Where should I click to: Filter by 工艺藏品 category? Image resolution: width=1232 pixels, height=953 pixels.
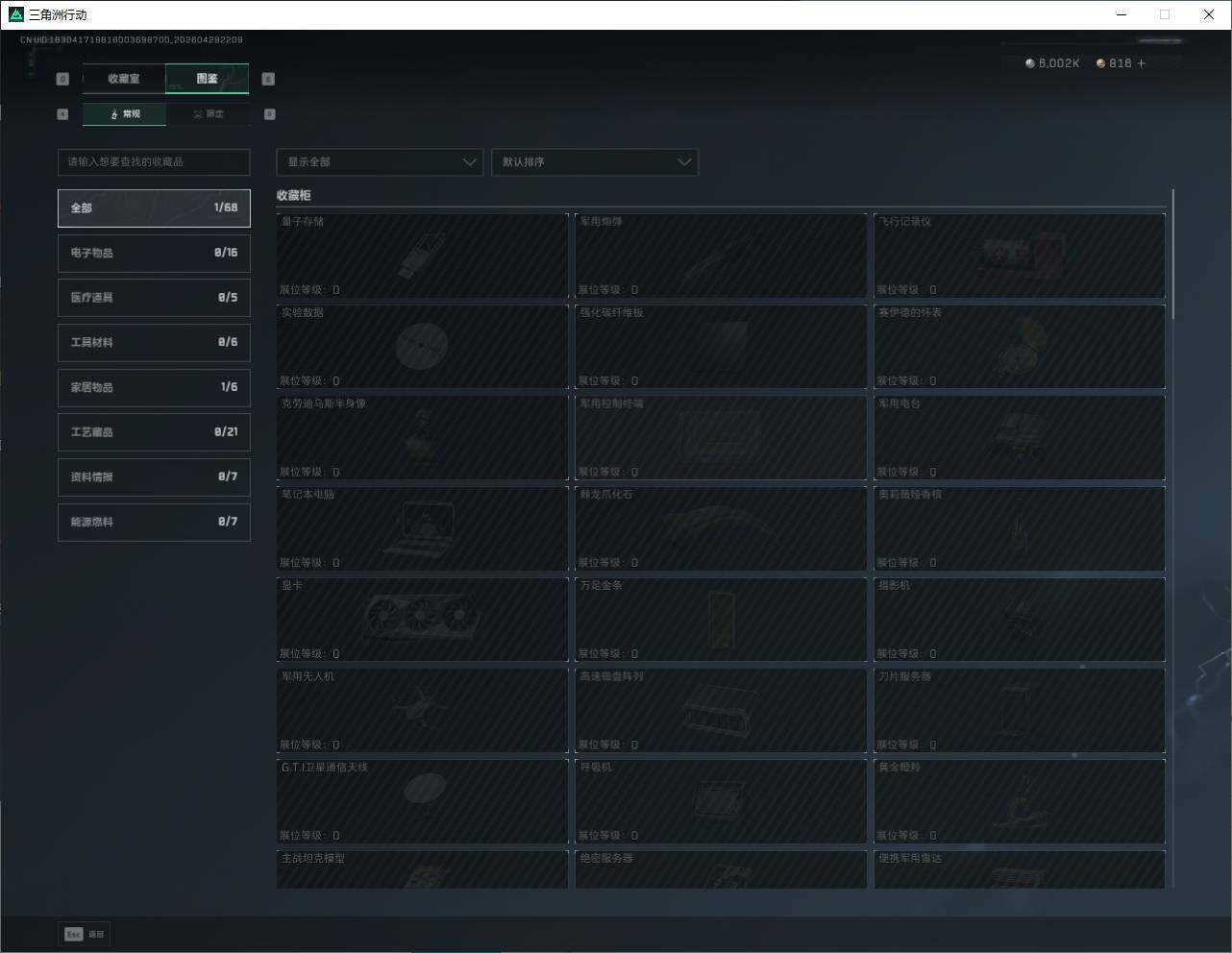pyautogui.click(x=154, y=432)
